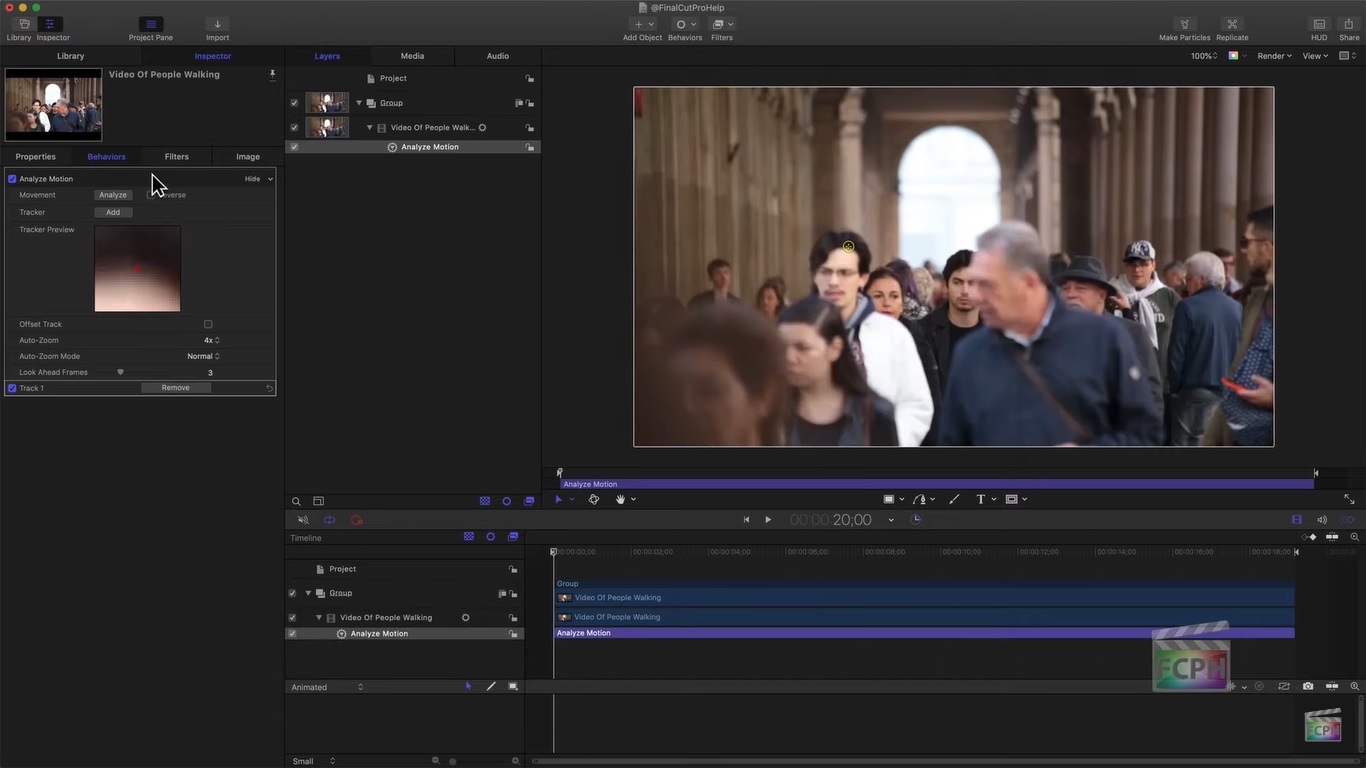Click the Tracker Add button
The height and width of the screenshot is (768, 1366).
click(x=113, y=212)
